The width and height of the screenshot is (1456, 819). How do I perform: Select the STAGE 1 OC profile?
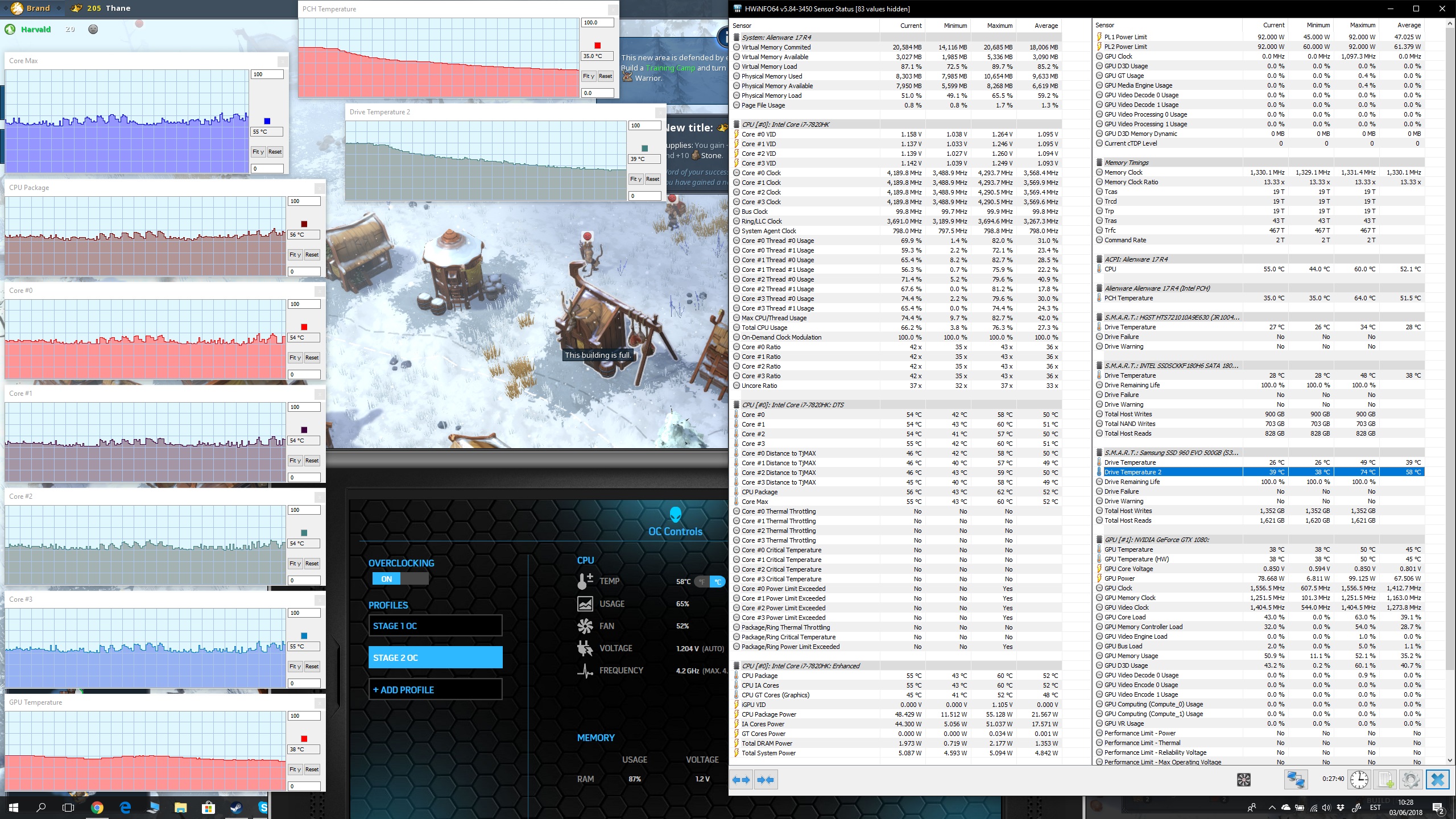pyautogui.click(x=435, y=626)
